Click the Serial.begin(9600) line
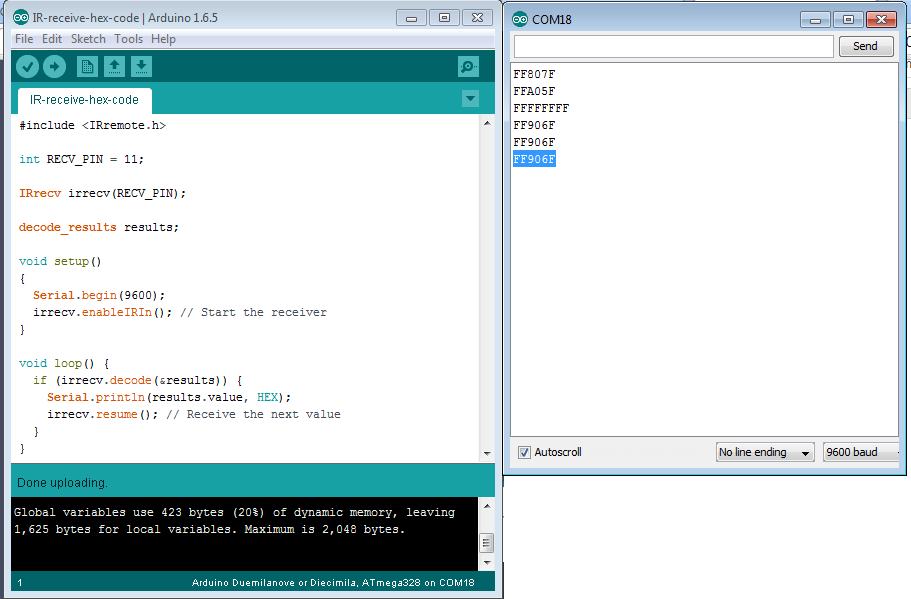911x599 pixels. (x=99, y=295)
